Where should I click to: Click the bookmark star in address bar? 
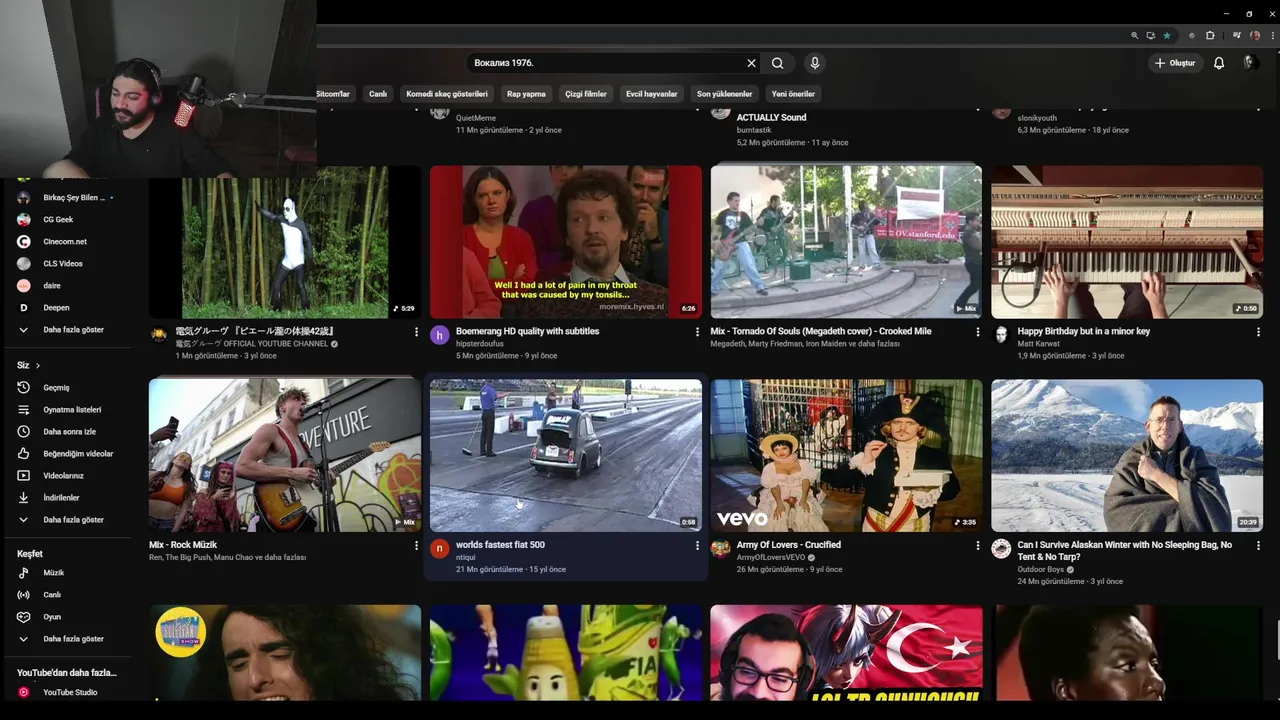tap(1166, 35)
